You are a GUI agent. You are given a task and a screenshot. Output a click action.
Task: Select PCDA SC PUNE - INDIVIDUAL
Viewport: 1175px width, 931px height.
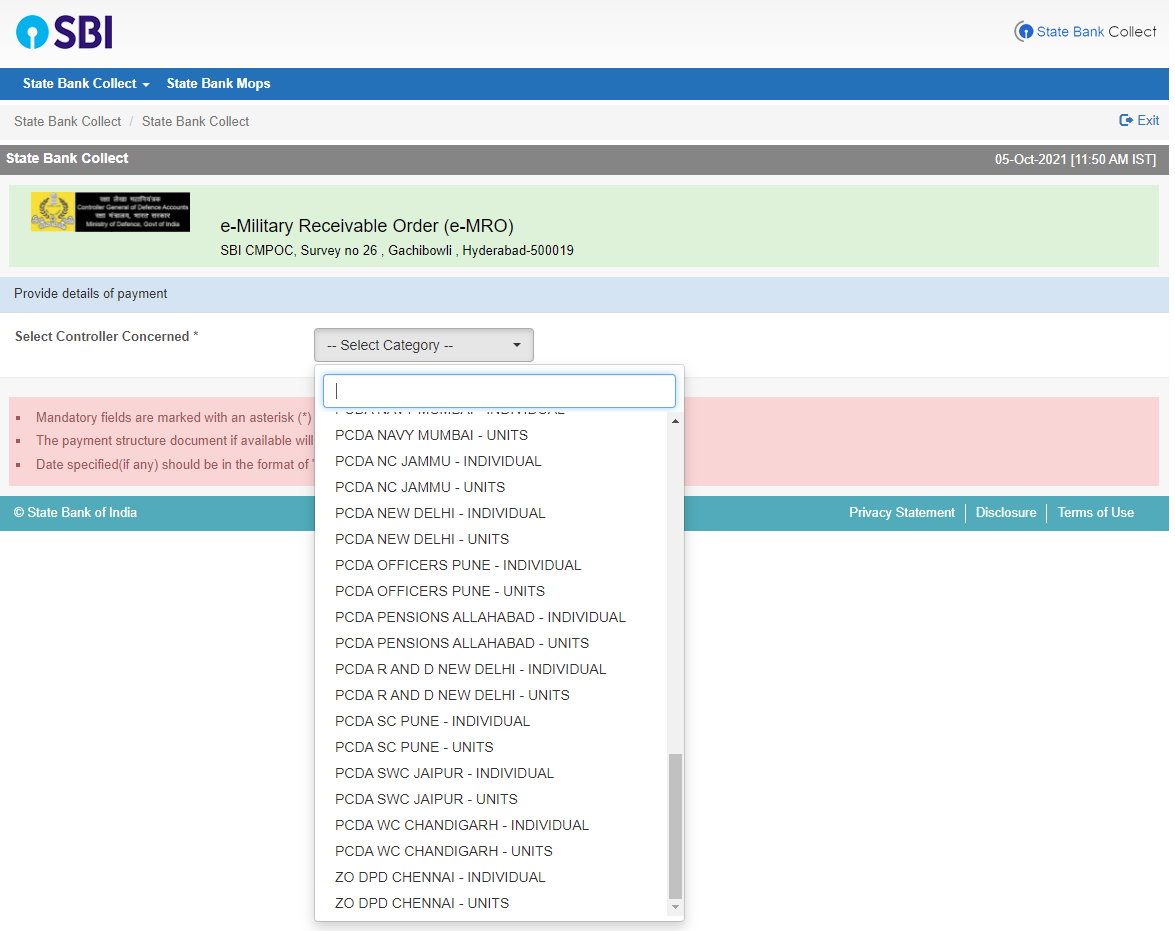(432, 721)
